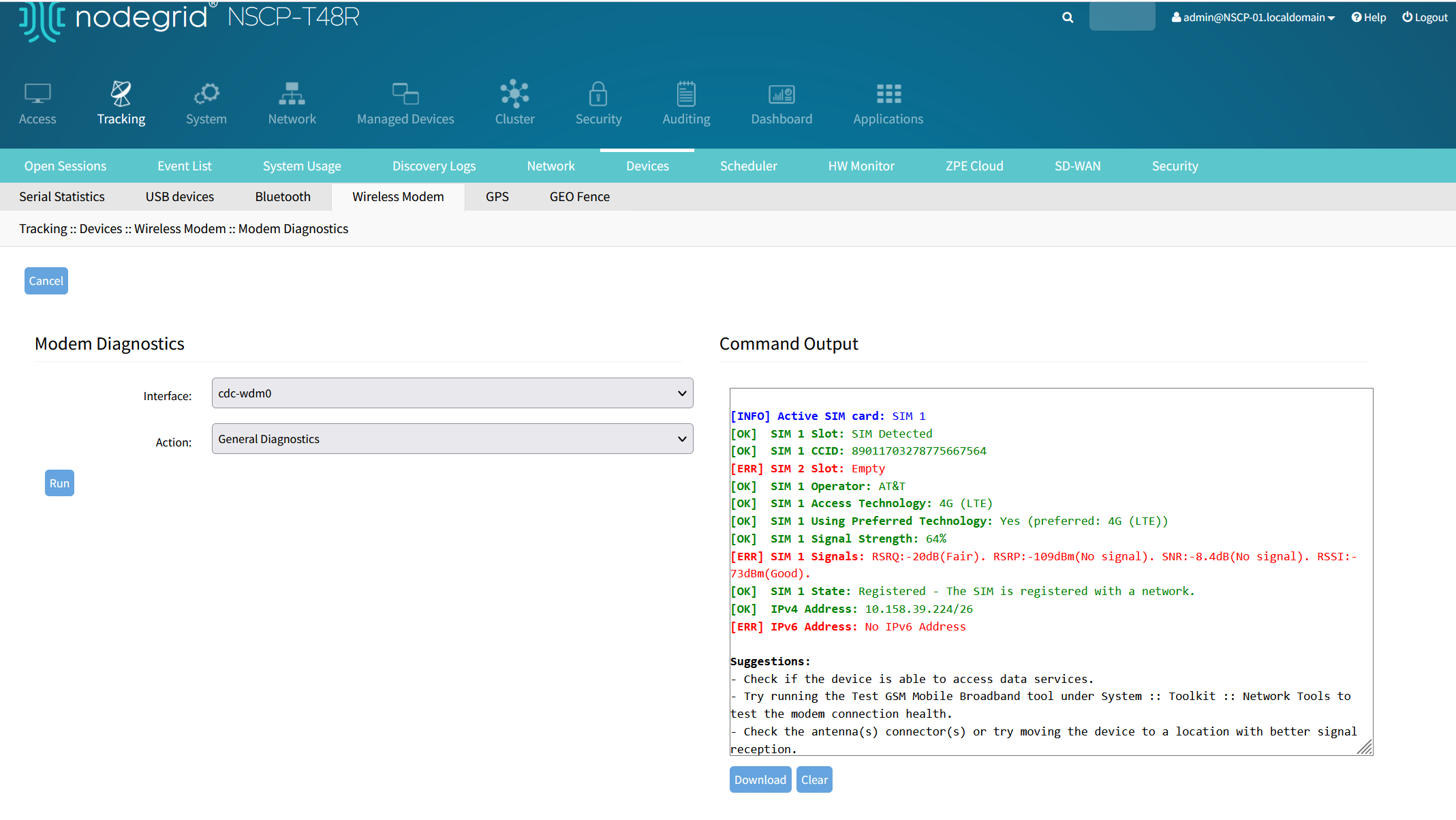The height and width of the screenshot is (820, 1456).
Task: Click the 'SIM 1 Operator: AT&T' line
Action: click(818, 487)
